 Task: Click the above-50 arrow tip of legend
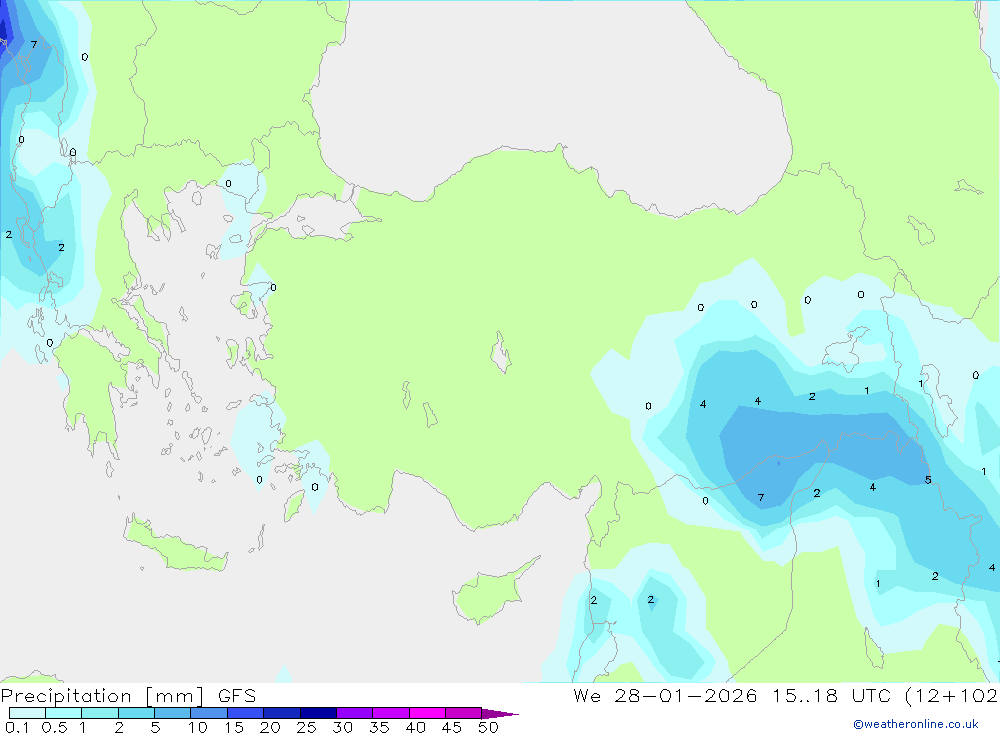pos(500,713)
